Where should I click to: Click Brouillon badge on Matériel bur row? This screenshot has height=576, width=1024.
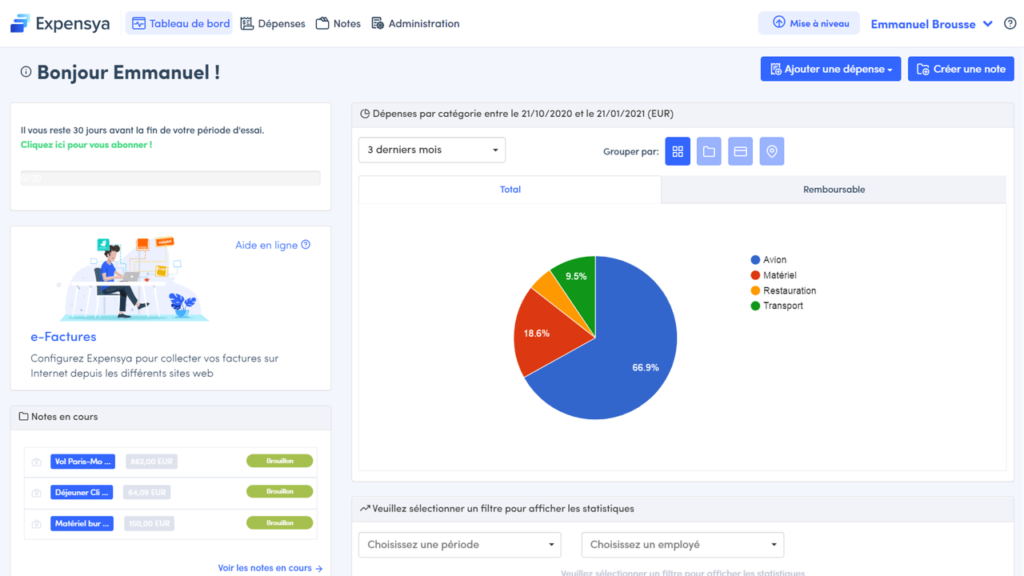coord(280,523)
